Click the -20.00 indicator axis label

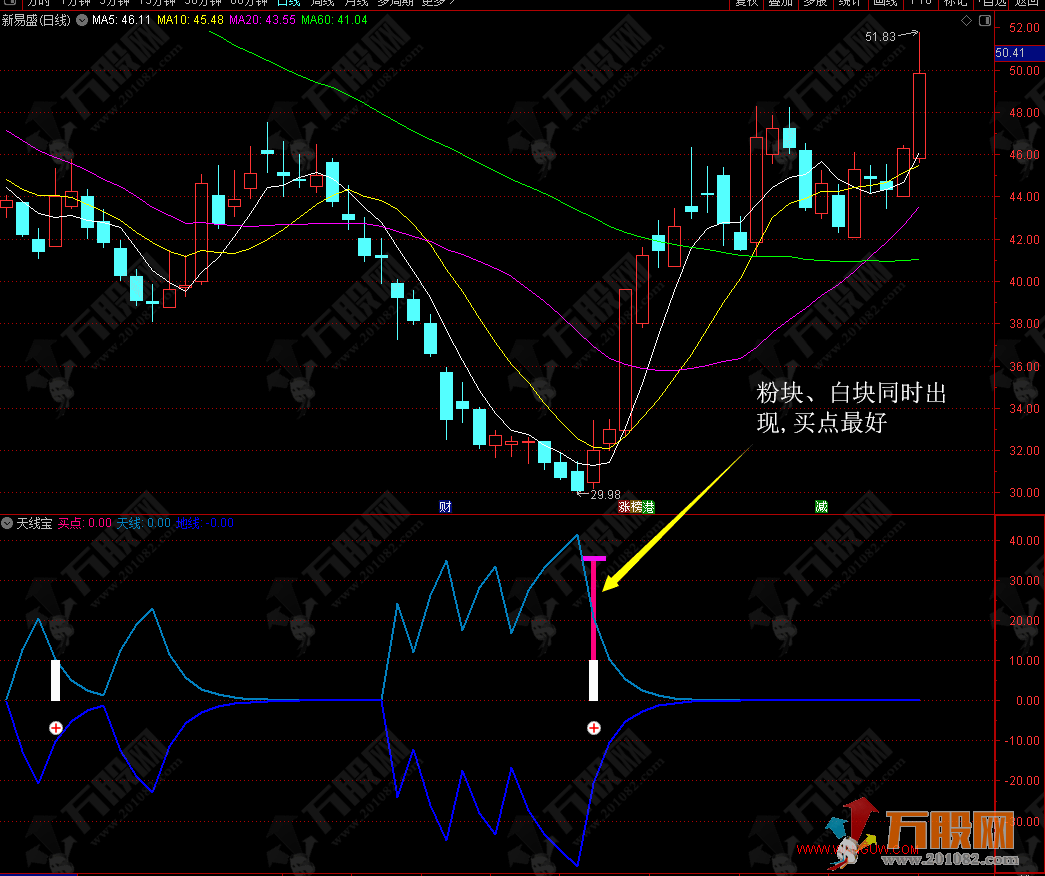(1023, 780)
